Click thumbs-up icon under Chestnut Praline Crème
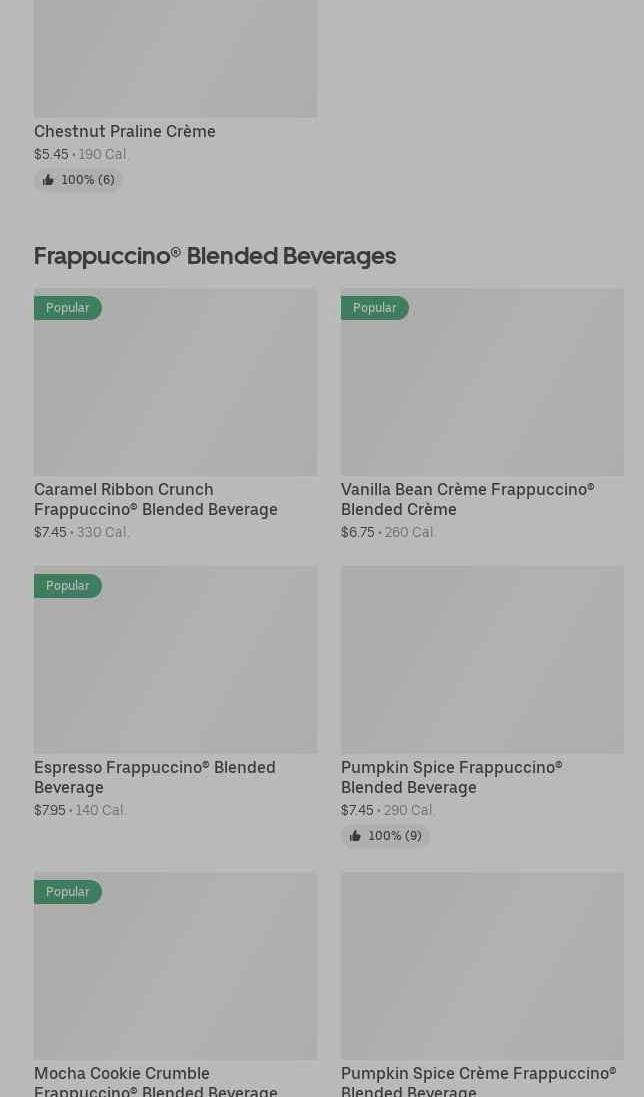The image size is (644, 1097). tap(48, 180)
